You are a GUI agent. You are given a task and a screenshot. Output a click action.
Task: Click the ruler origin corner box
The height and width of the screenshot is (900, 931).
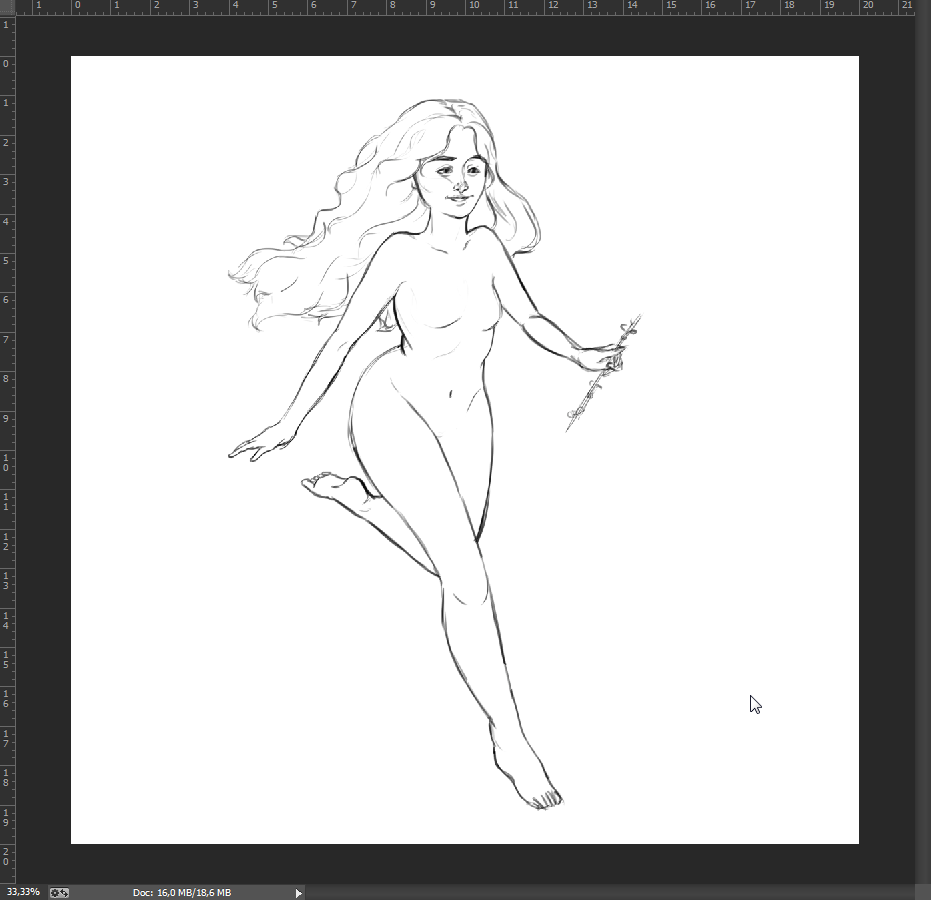pyautogui.click(x=7, y=7)
